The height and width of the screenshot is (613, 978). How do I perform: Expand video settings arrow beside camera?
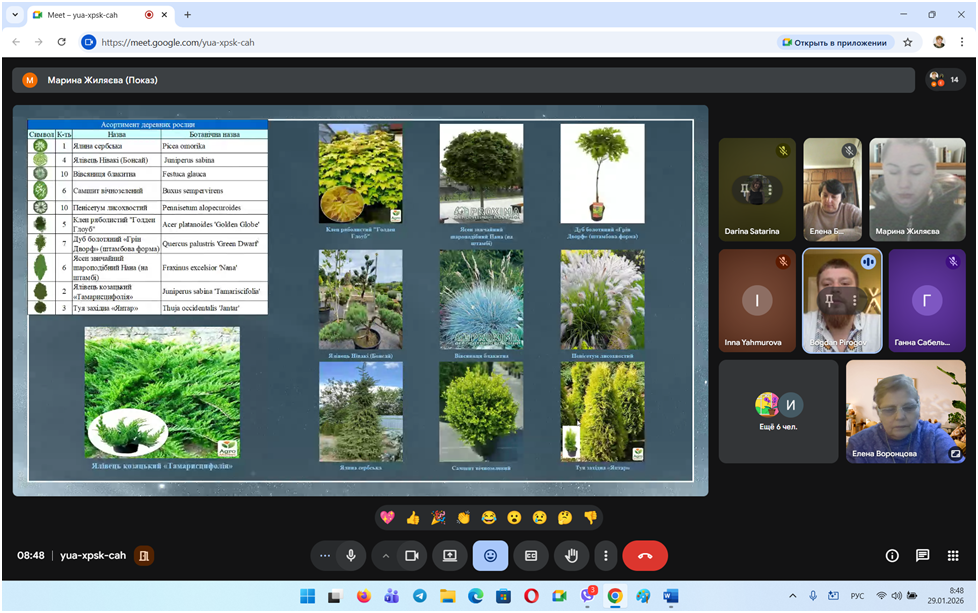(x=386, y=555)
